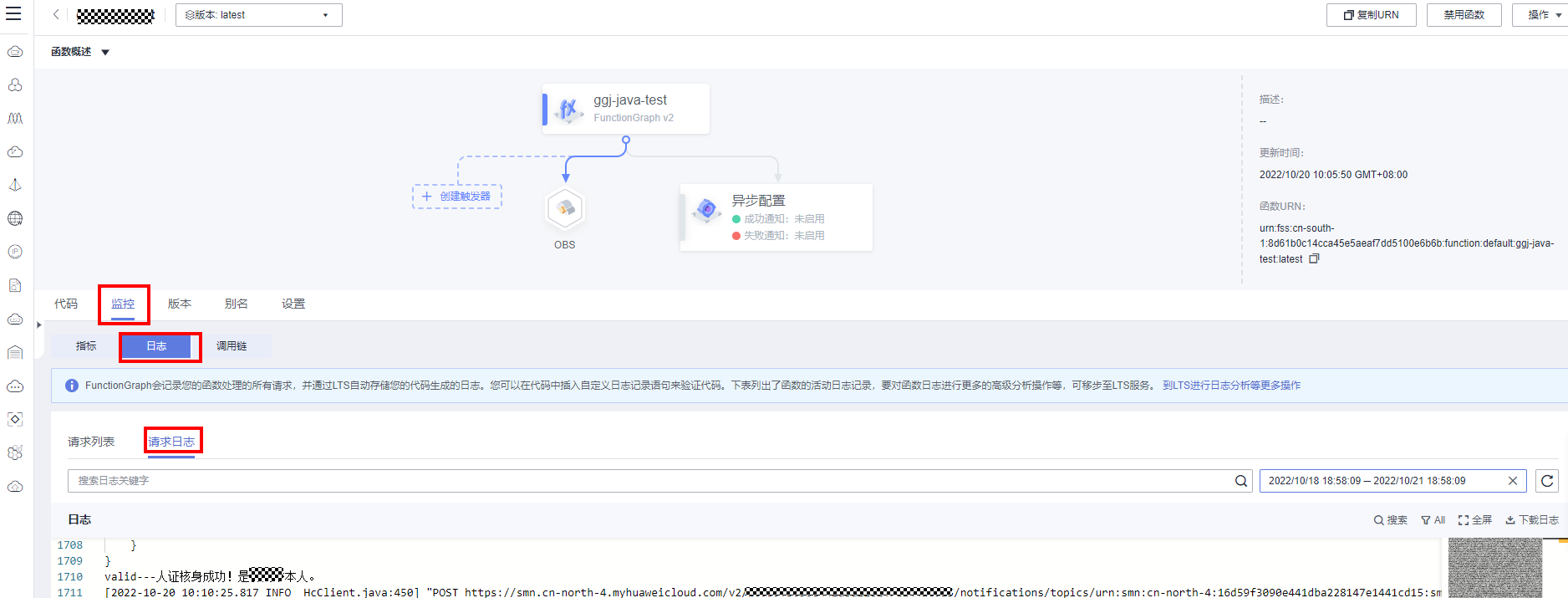The image size is (1568, 598).
Task: Click the cloud with dots sidebar icon
Action: tap(15, 386)
